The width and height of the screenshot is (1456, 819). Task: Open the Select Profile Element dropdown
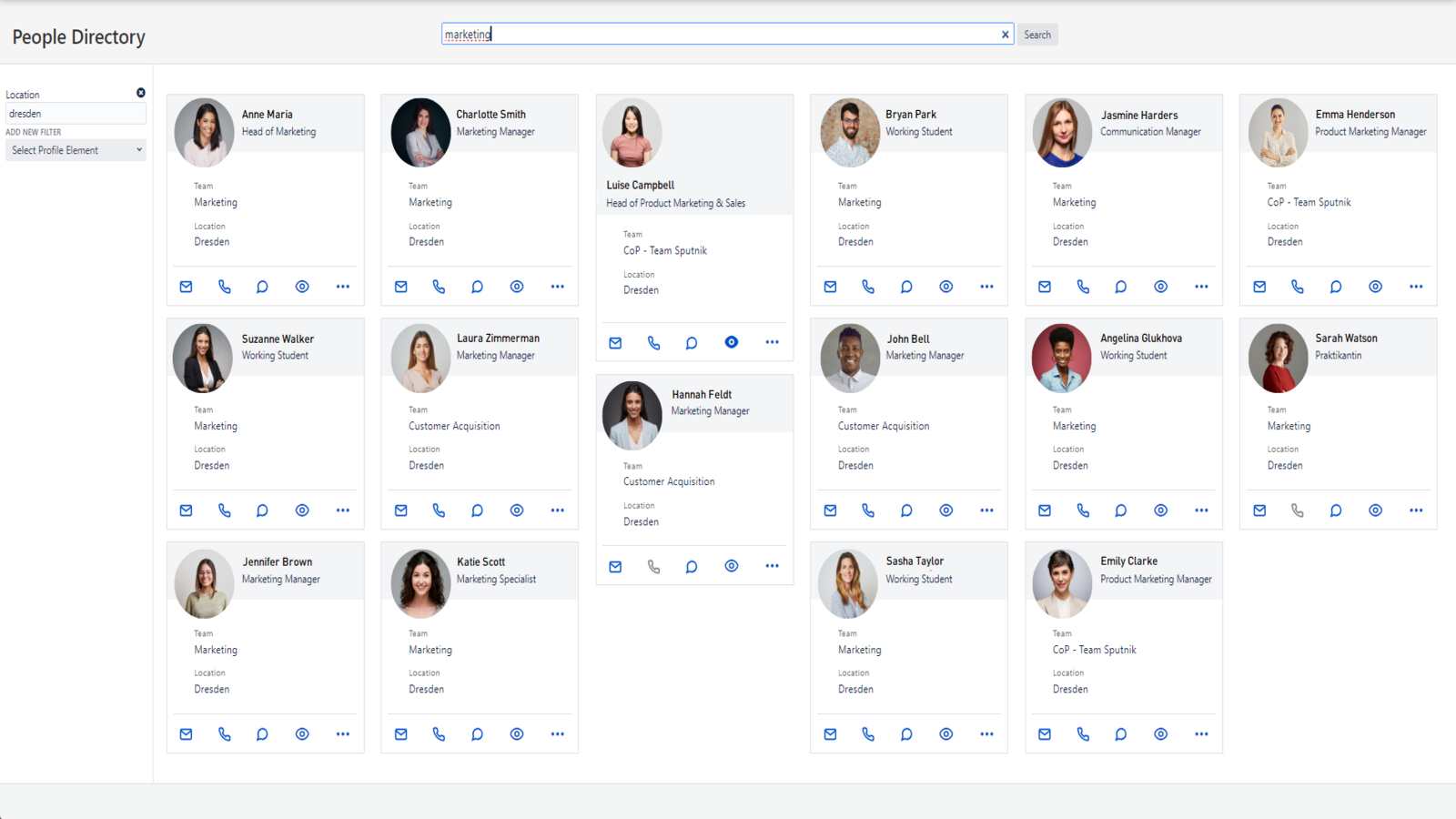point(76,150)
